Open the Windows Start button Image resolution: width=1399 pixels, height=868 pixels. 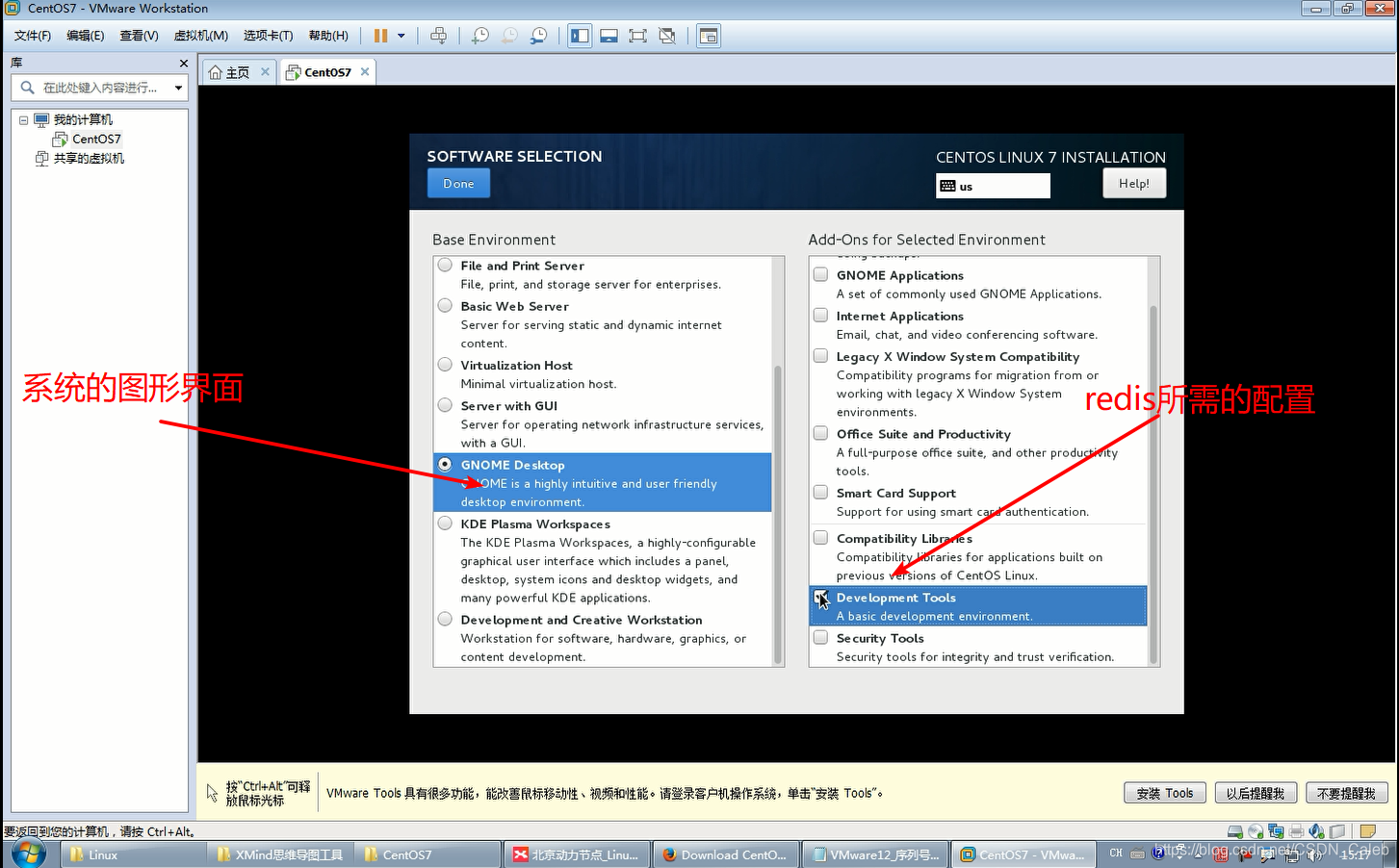(27, 854)
